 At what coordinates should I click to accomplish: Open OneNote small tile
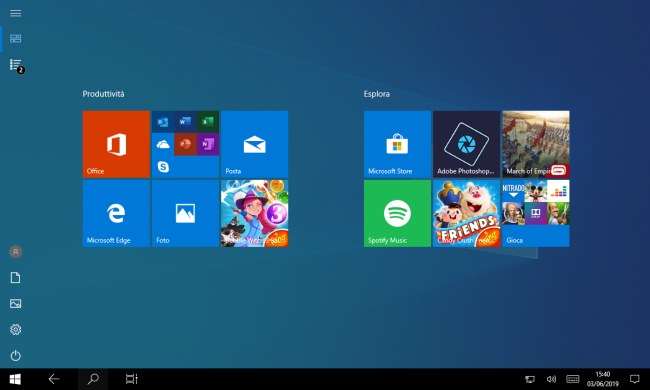[208, 144]
